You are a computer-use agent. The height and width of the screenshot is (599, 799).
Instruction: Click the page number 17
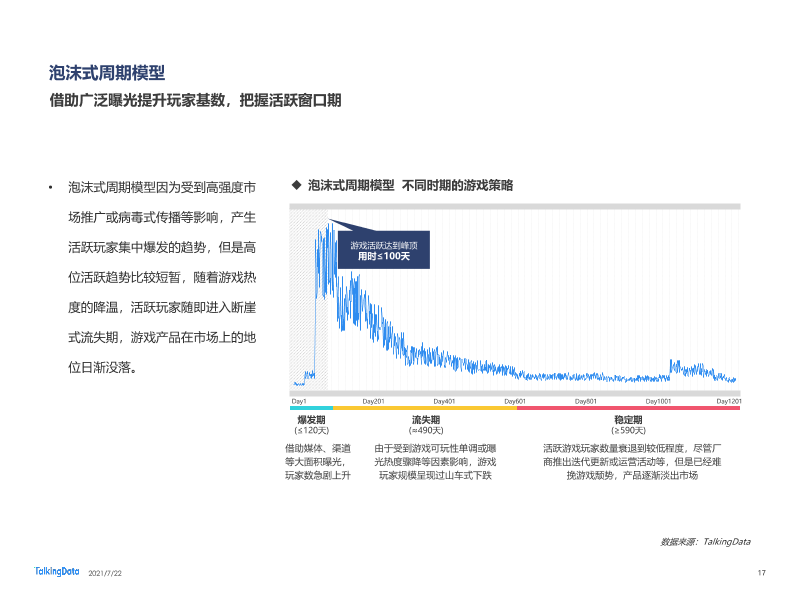click(x=761, y=573)
